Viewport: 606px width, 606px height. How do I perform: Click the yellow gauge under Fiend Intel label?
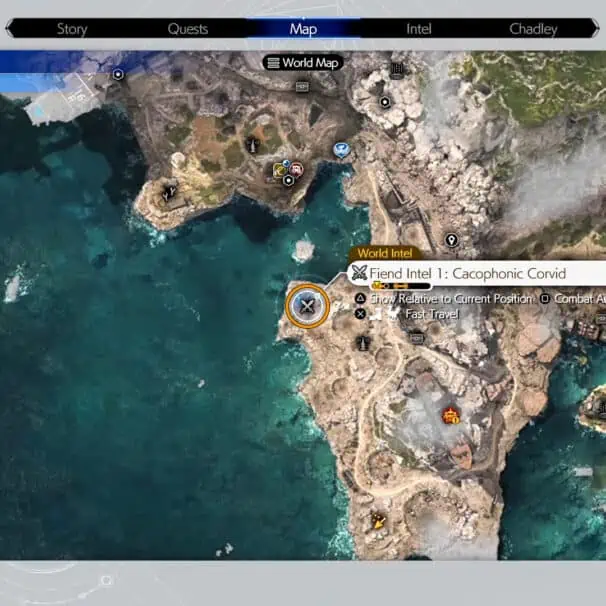[400, 286]
